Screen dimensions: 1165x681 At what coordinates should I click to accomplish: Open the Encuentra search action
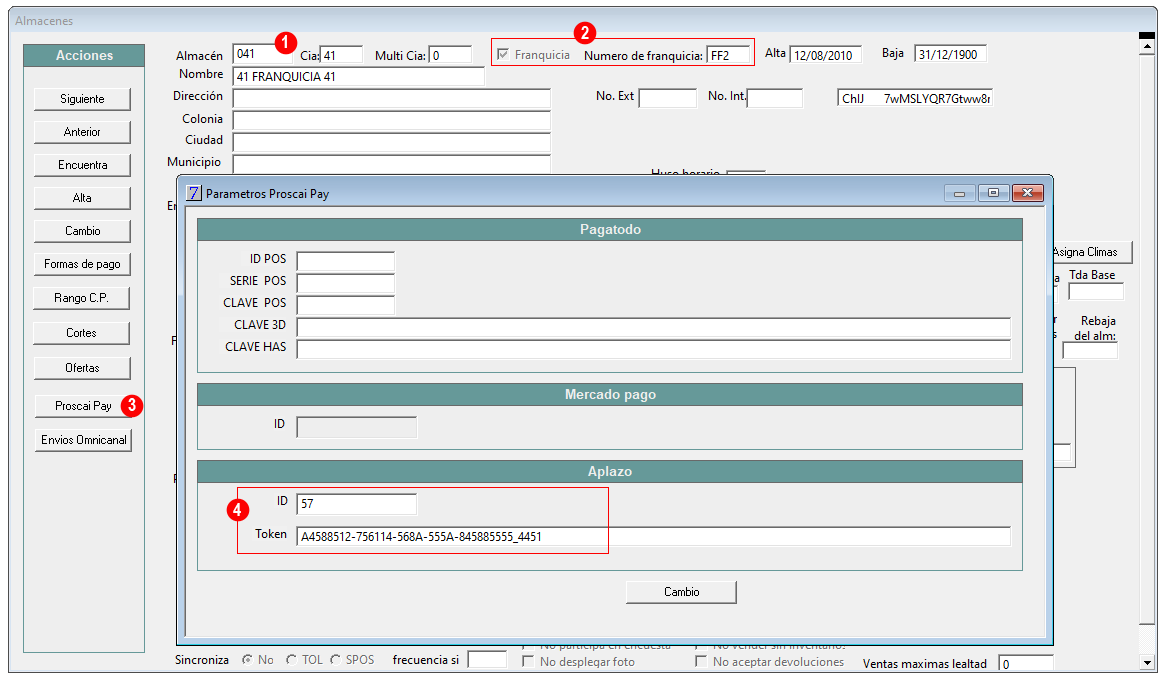pyautogui.click(x=82, y=165)
